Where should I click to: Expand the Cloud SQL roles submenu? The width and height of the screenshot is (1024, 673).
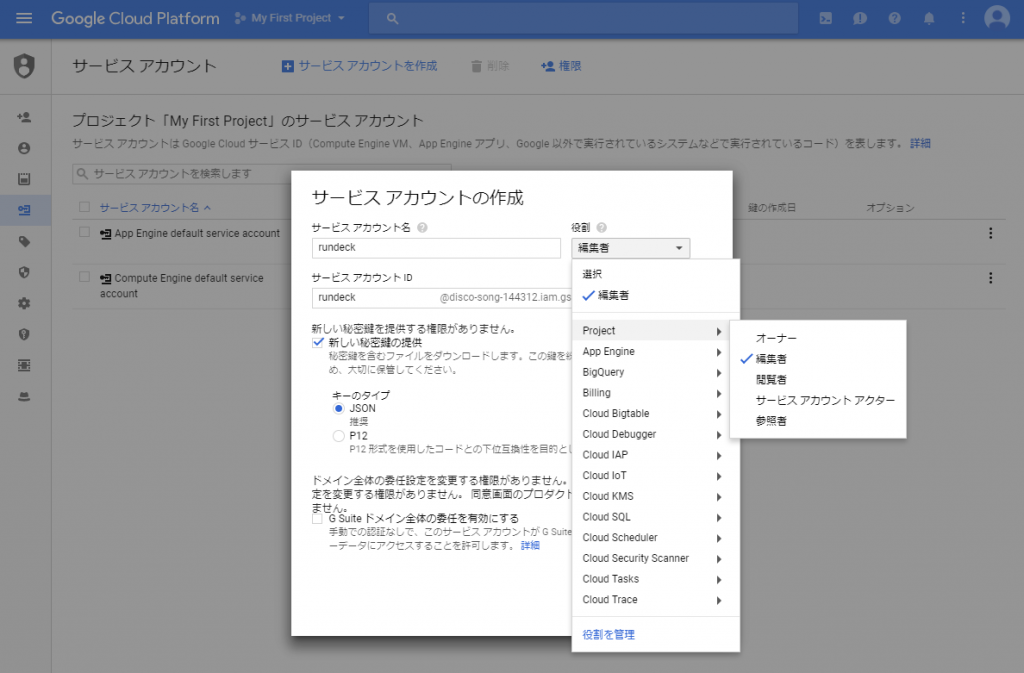click(656, 517)
